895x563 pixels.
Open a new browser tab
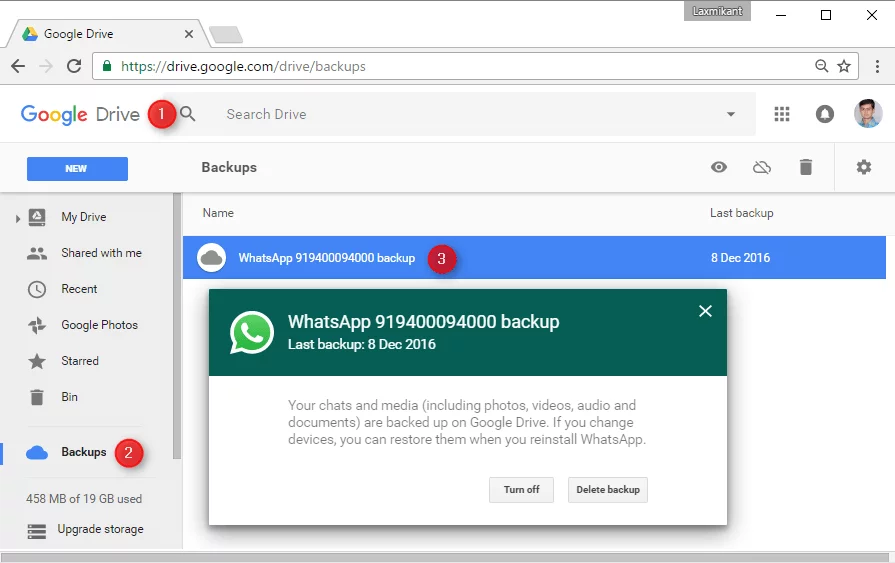pos(226,35)
